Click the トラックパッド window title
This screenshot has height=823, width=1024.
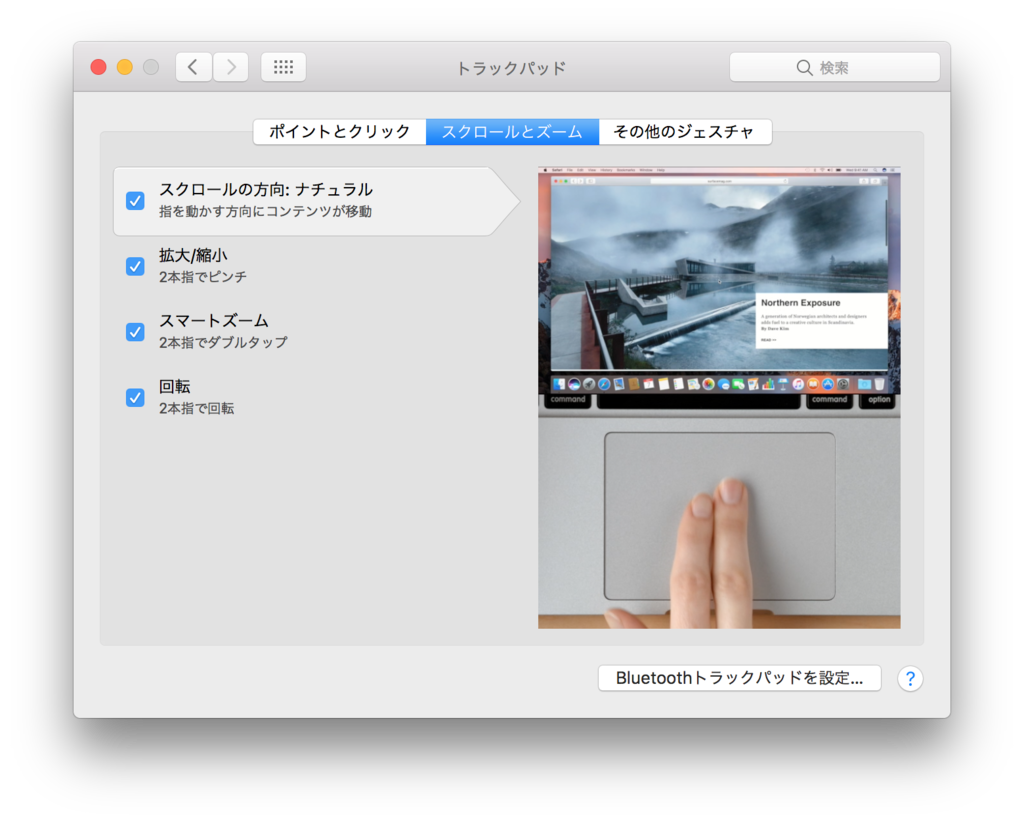511,68
